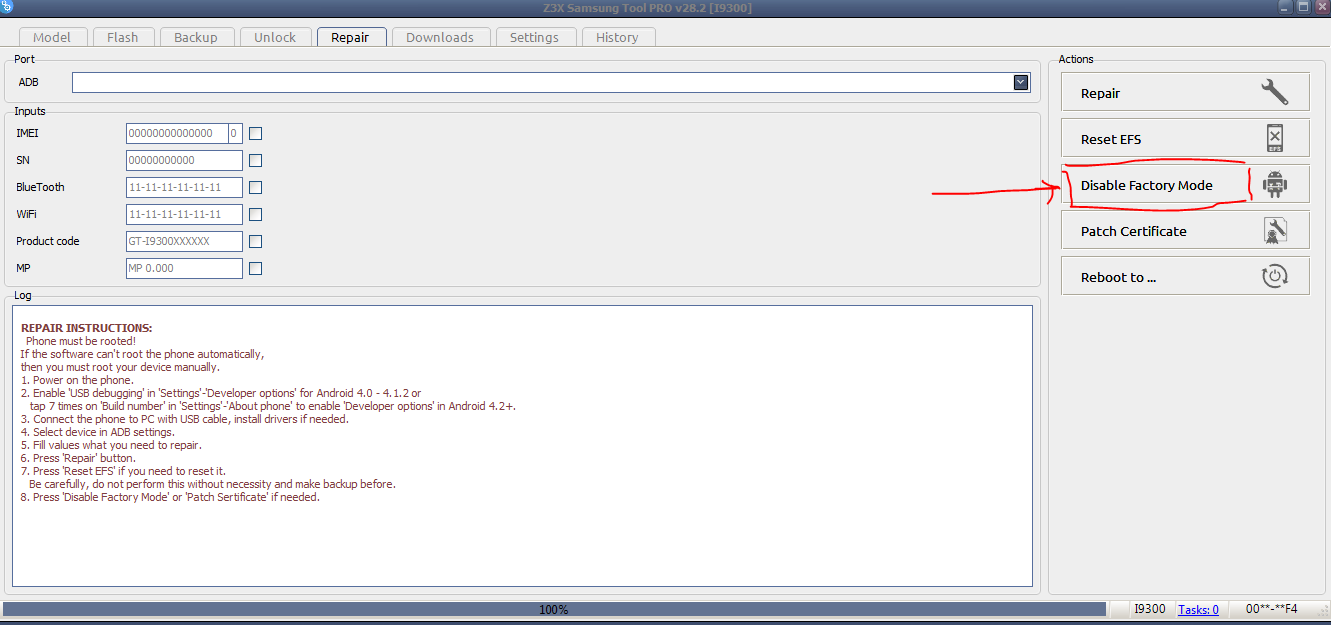Click '4. Select device in ADB settings.' line
This screenshot has height=625, width=1331.
click(x=98, y=432)
